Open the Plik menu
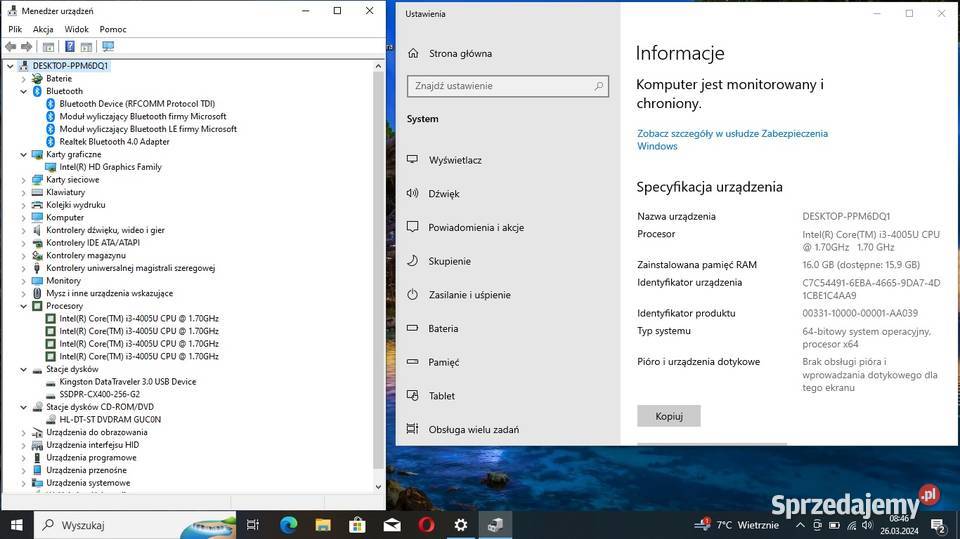960x539 pixels. pos(15,29)
